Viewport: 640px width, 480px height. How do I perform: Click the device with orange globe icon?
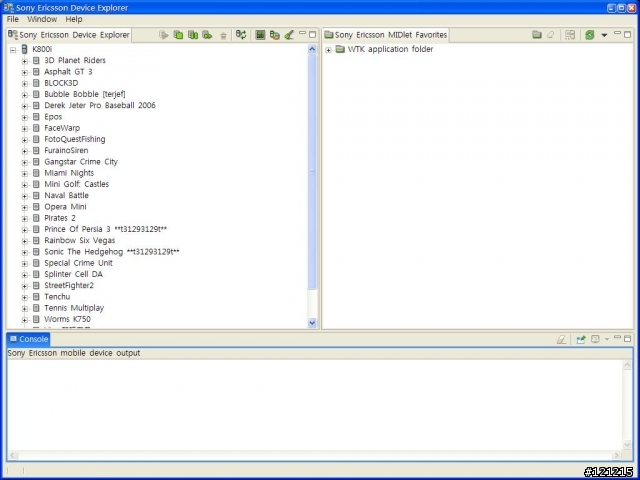click(x=275, y=35)
